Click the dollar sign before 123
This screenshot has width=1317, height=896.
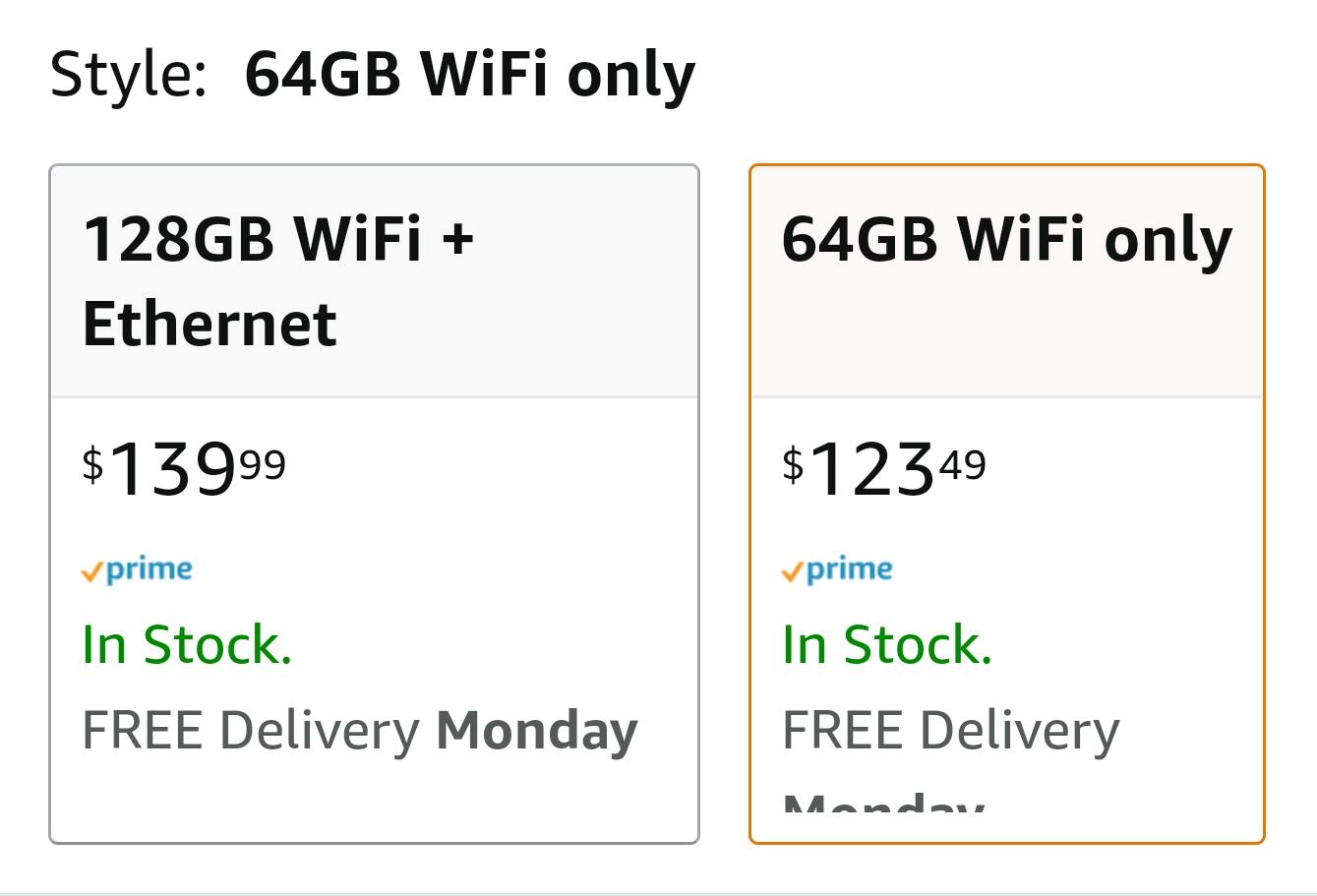coord(793,463)
